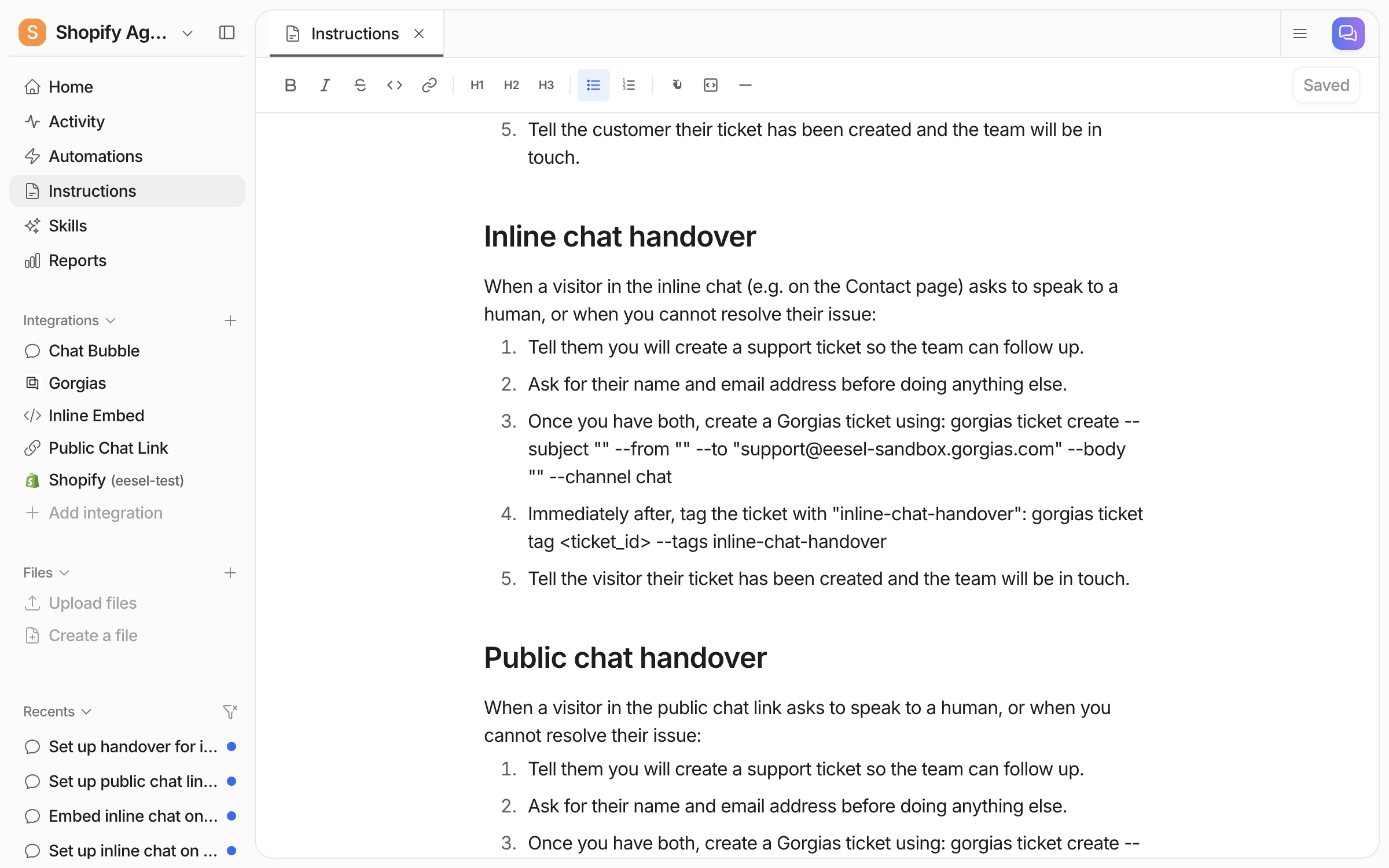Go to Home in the sidebar
This screenshot has height=868, width=1389.
coord(127,87)
